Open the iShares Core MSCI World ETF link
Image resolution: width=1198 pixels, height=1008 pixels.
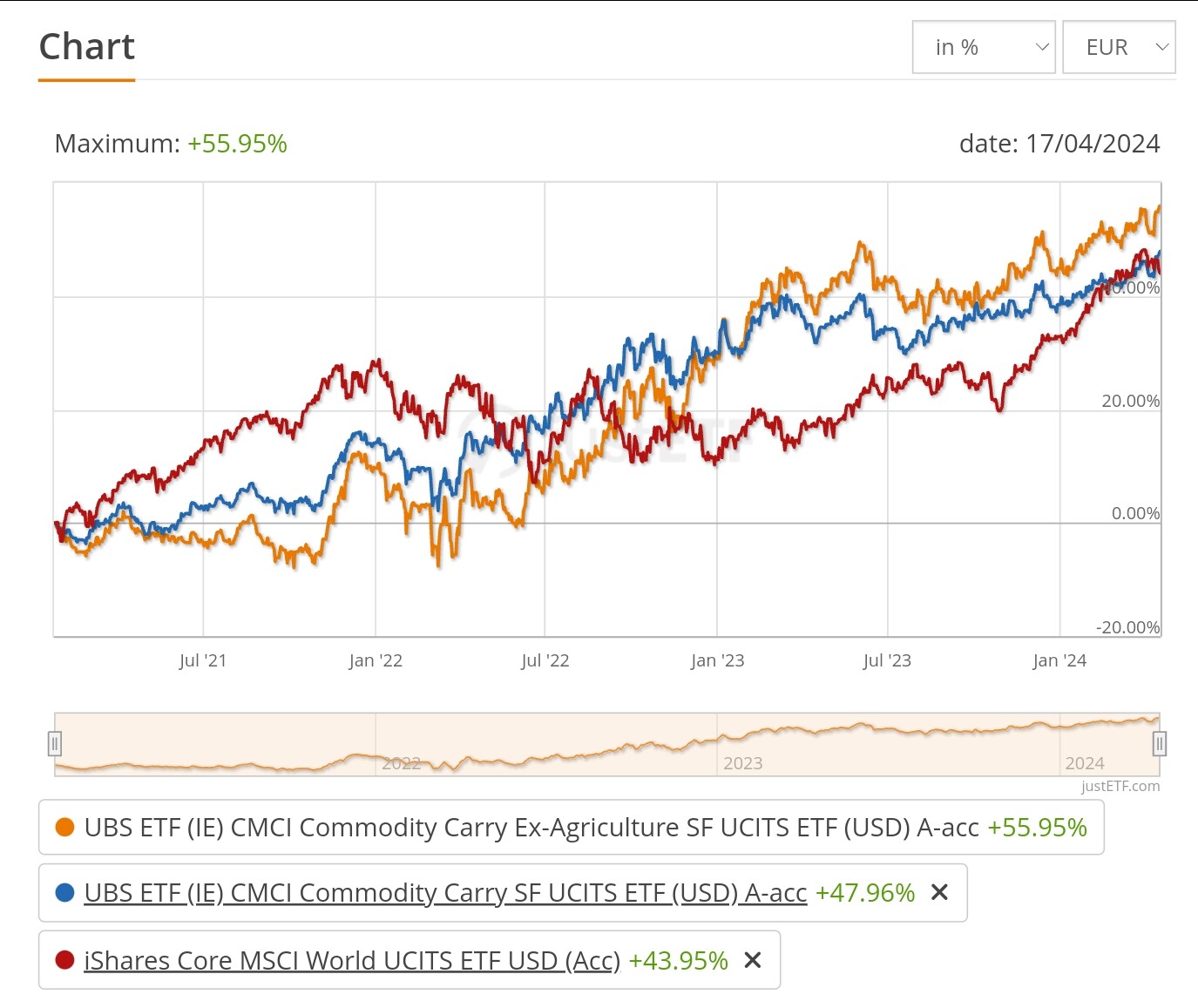(x=352, y=960)
